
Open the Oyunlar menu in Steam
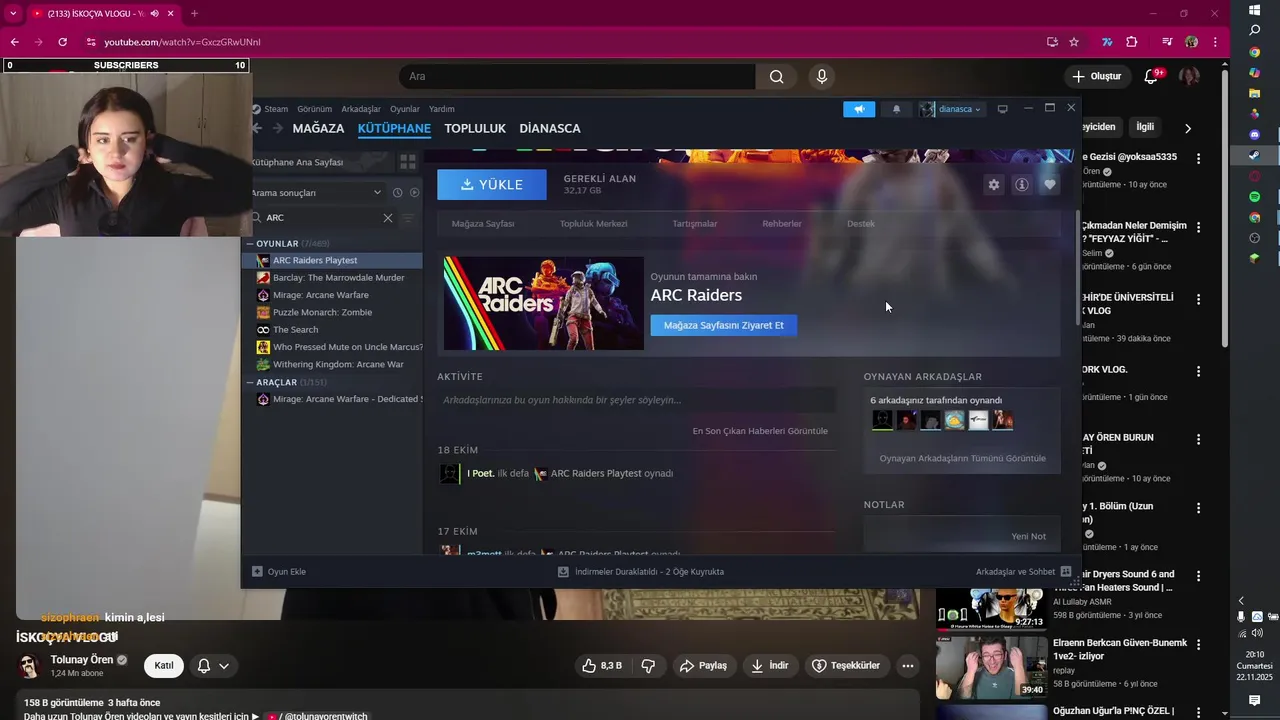[405, 109]
